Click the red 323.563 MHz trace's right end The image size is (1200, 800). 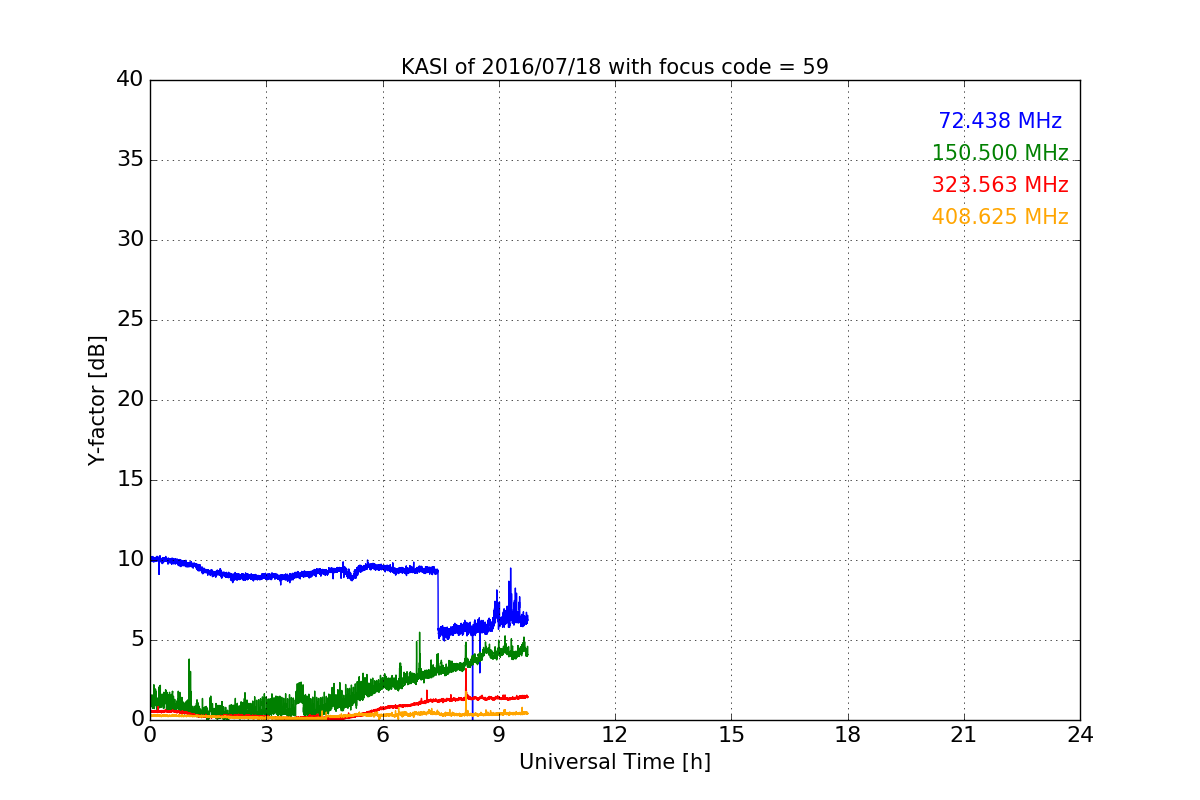(x=526, y=696)
